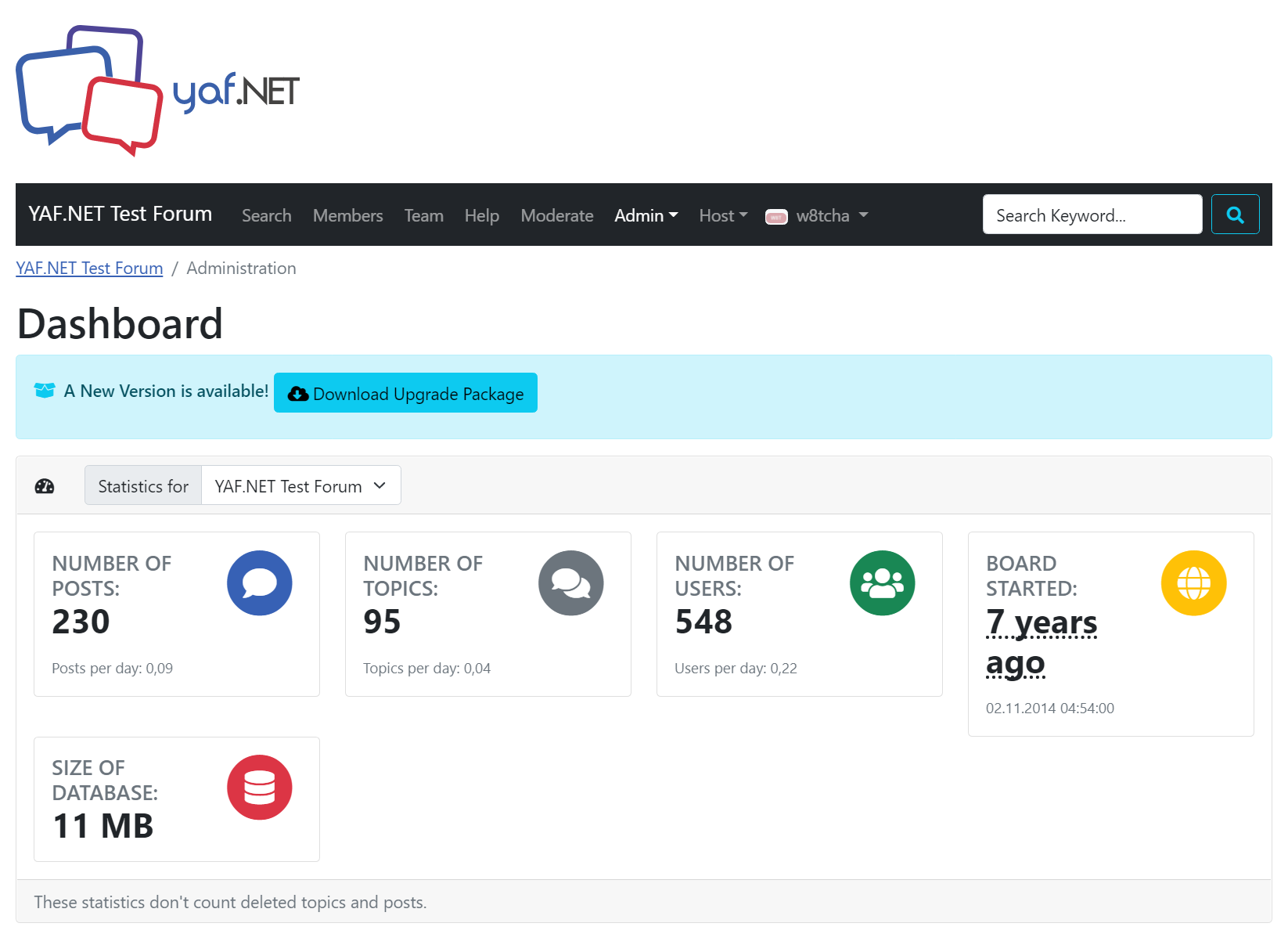Click the NUMBER OF POSTS label
Viewport: 1288px width, 934px height.
pos(112,575)
